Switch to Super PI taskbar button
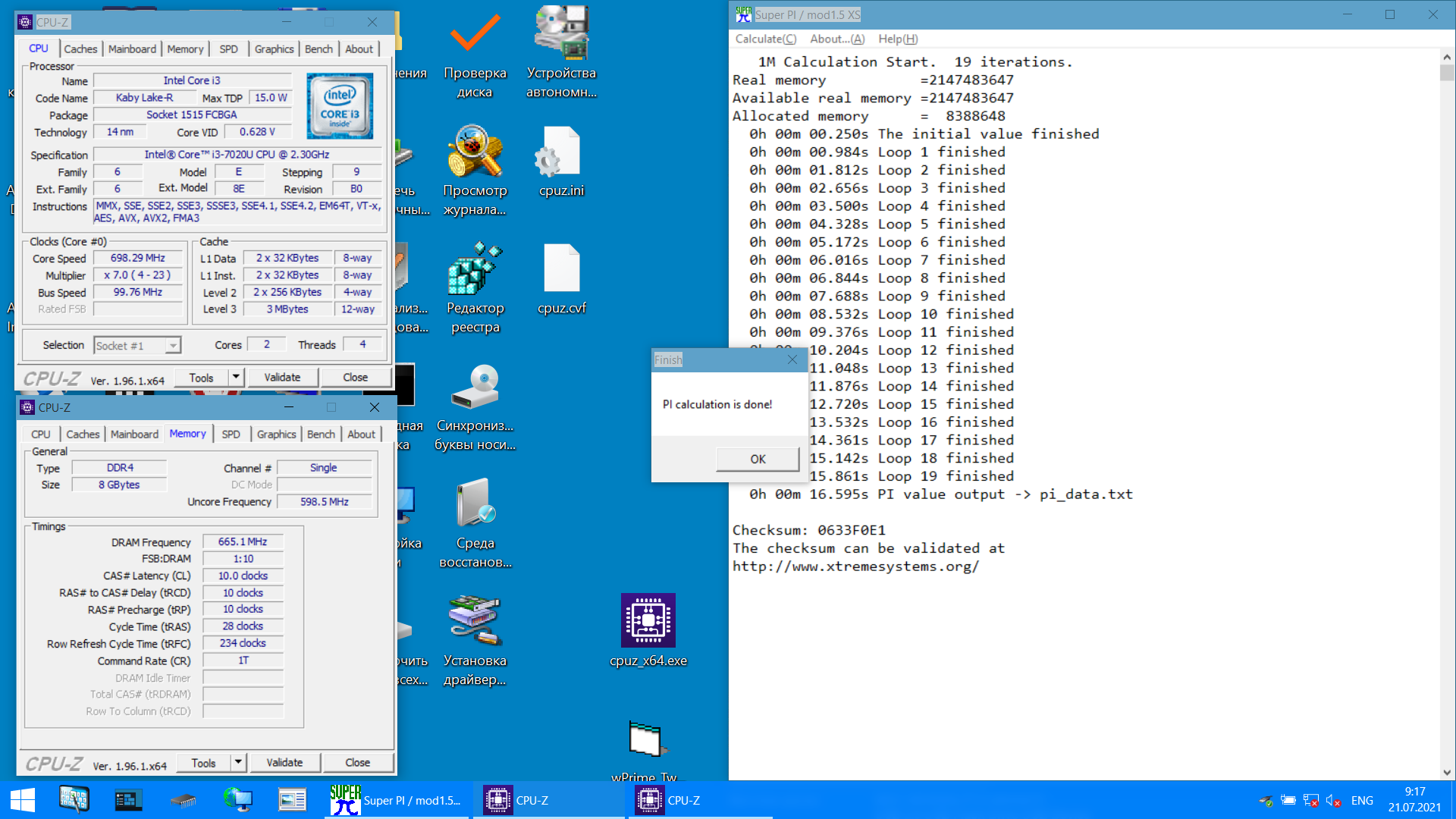 click(x=396, y=800)
